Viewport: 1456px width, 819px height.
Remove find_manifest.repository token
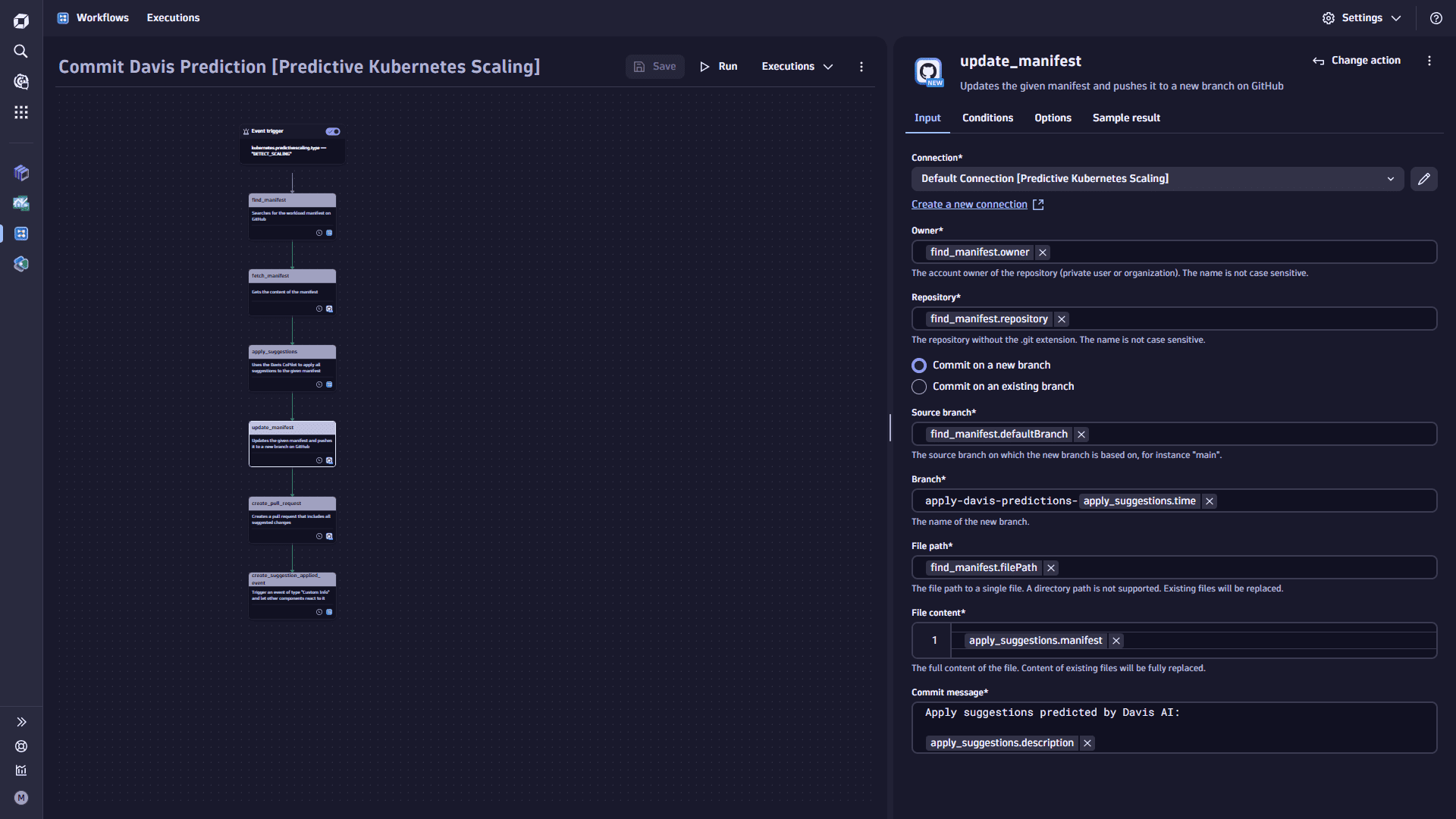[1062, 319]
